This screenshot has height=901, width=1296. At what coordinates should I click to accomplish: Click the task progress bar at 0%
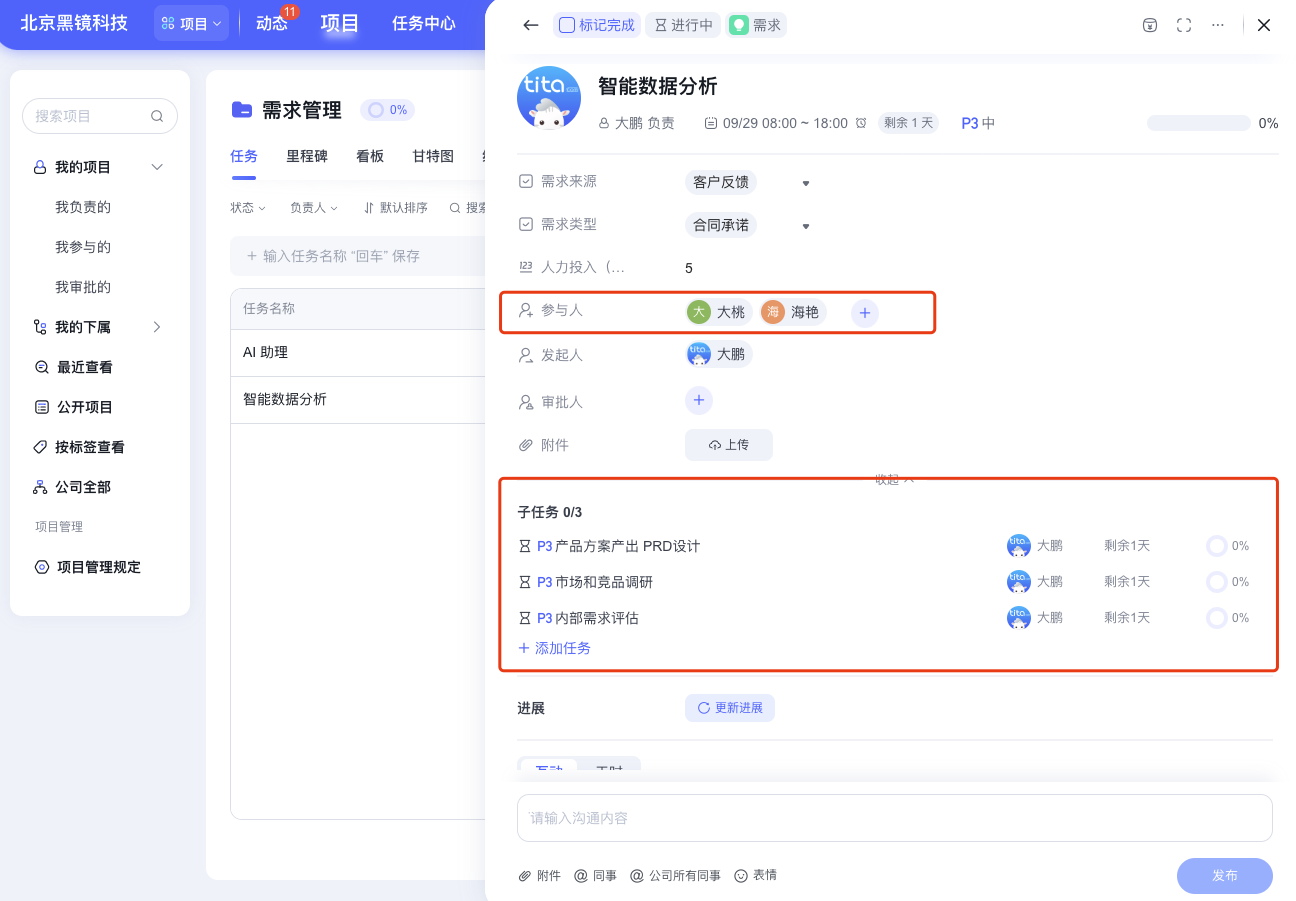tap(1198, 123)
